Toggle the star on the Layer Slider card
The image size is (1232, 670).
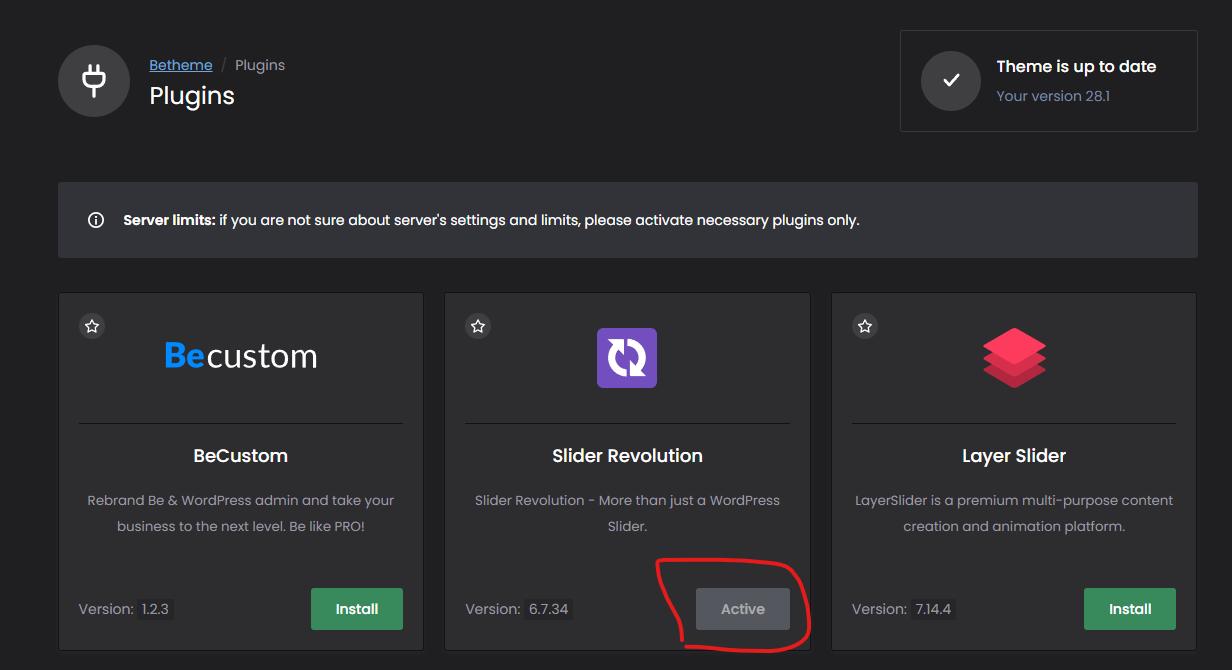pyautogui.click(x=865, y=326)
